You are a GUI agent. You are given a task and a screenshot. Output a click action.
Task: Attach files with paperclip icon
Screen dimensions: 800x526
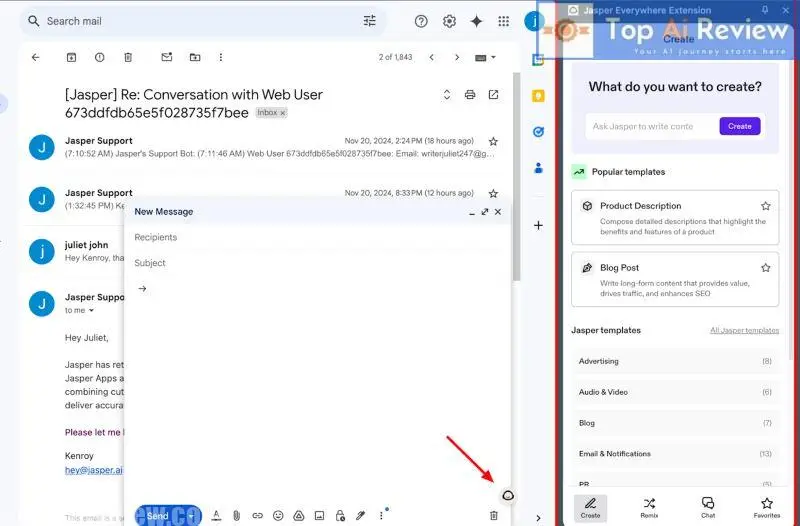[x=236, y=516]
